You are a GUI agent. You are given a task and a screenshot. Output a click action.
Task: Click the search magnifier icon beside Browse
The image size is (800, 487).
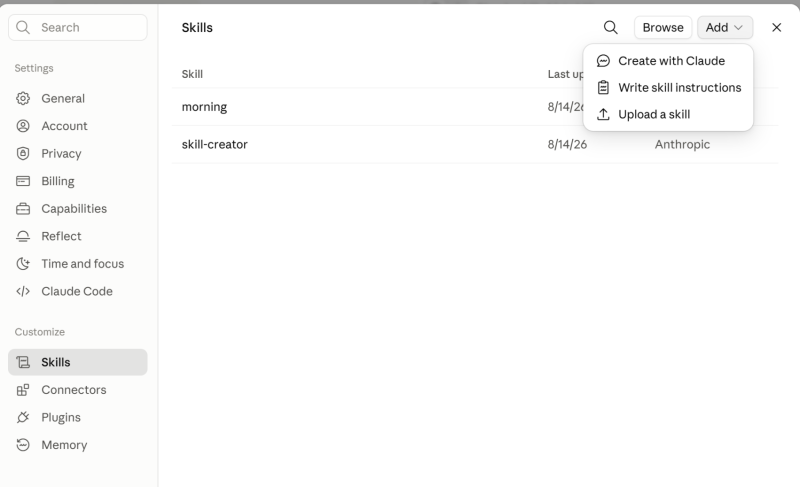[610, 28]
